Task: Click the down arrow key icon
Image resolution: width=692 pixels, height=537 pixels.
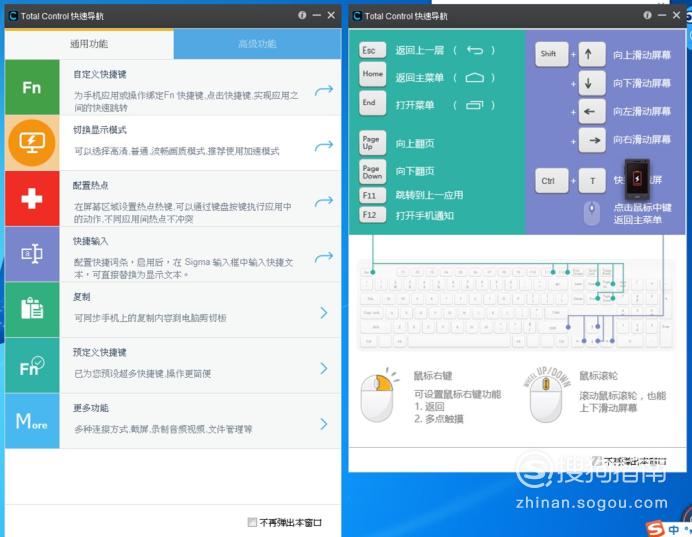Action: click(591, 83)
